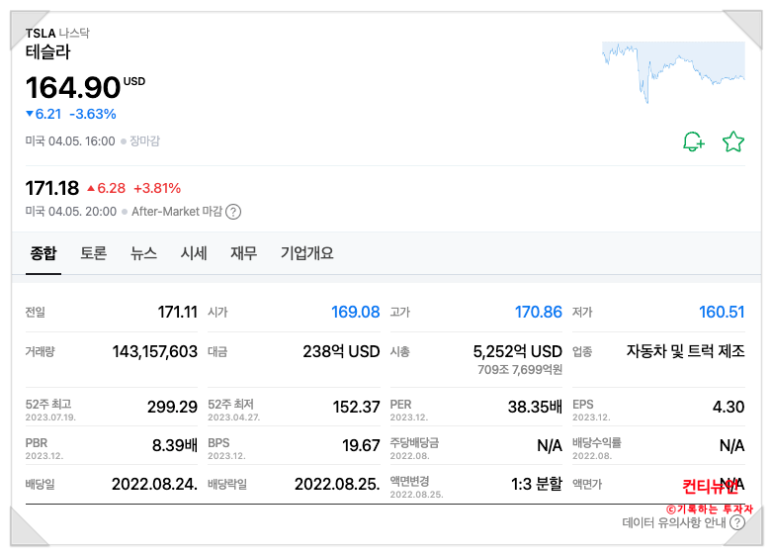This screenshot has height=556, width=773.
Task: Click the previous close value 171.11
Action: (177, 312)
